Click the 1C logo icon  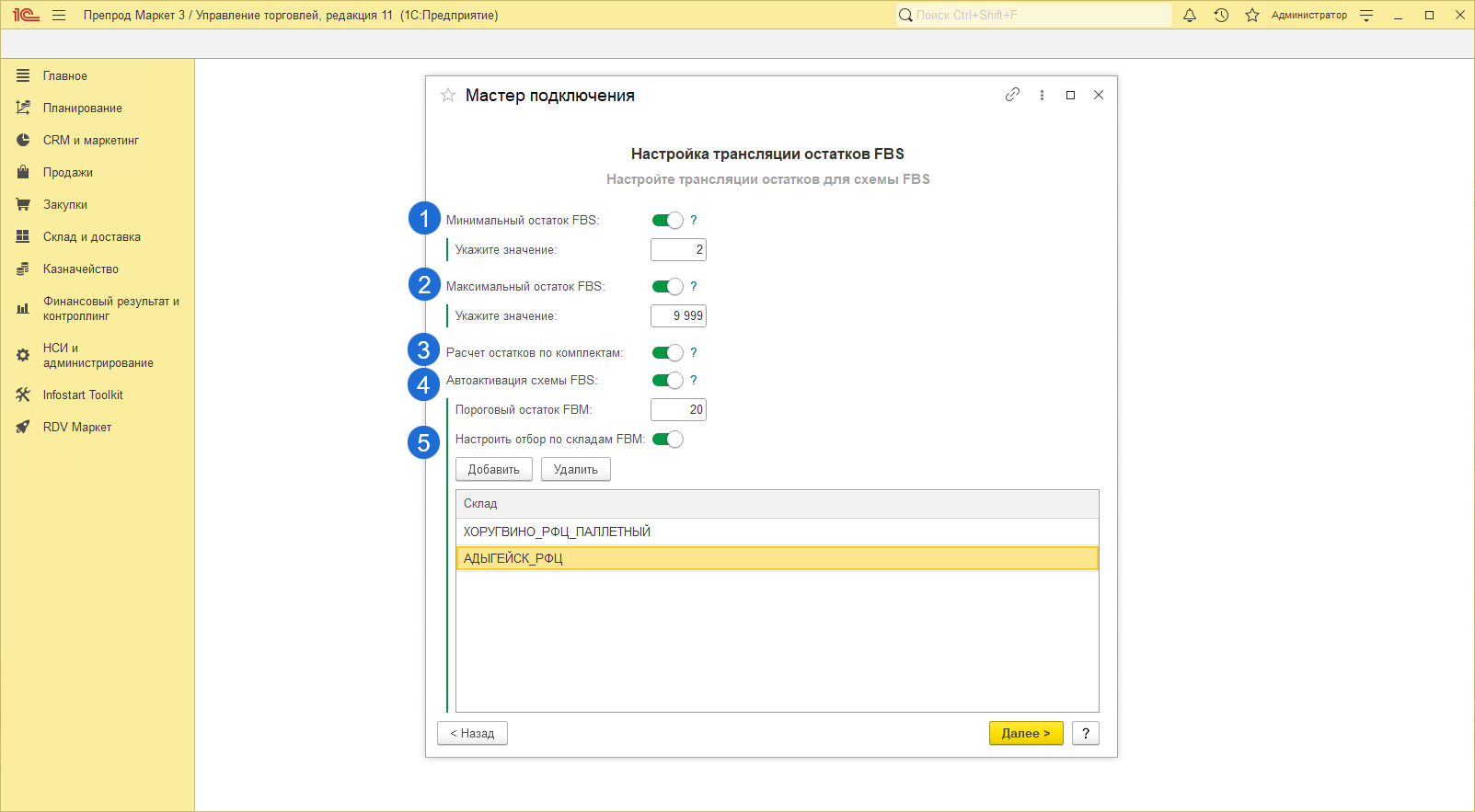[26, 15]
